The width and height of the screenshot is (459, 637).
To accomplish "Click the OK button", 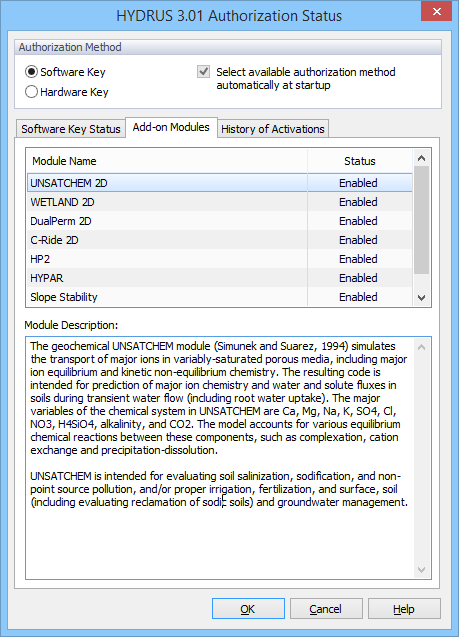I will (248, 609).
